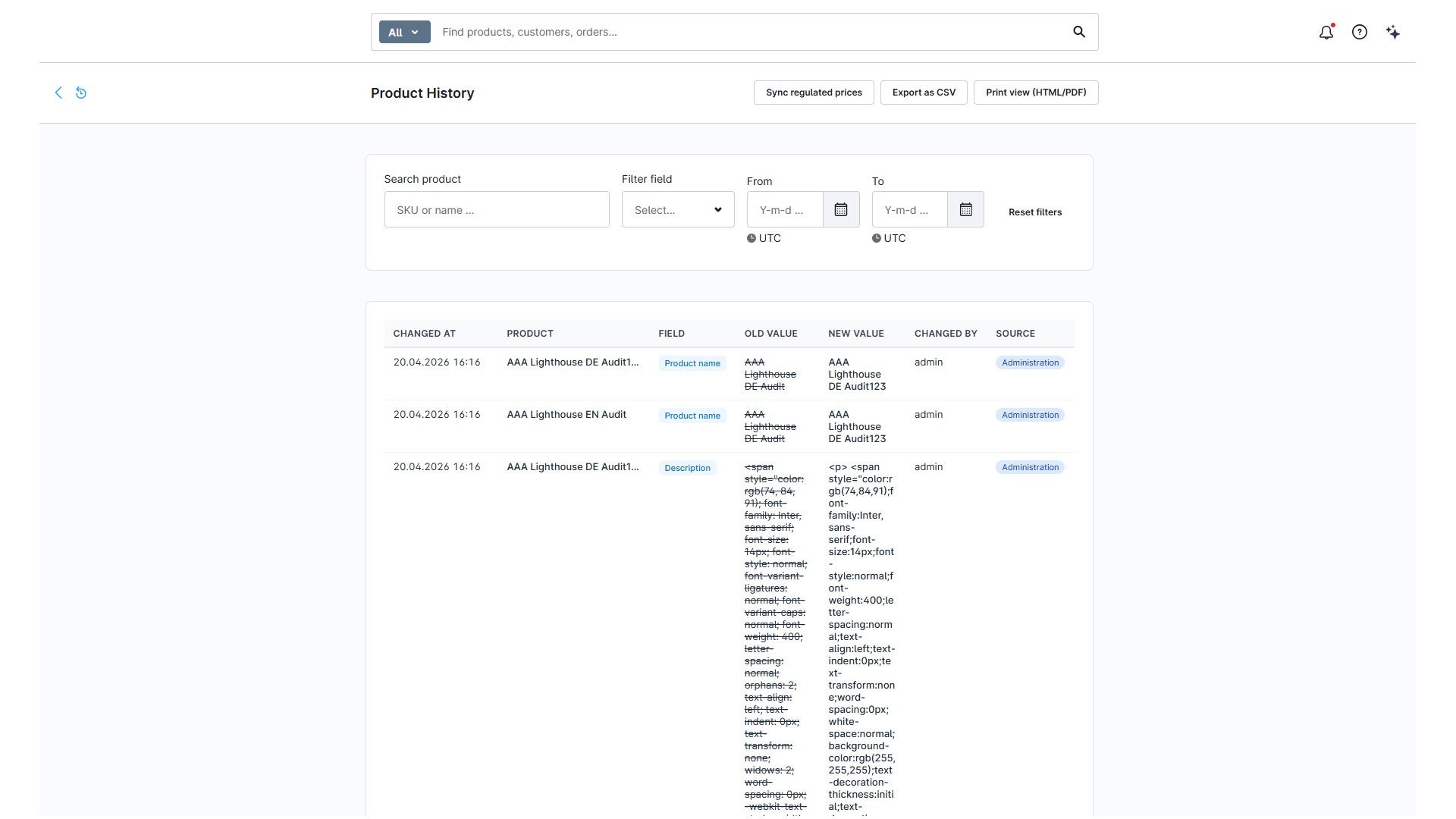The height and width of the screenshot is (819, 1456).
Task: Click strikethrough old value in first row
Action: pos(770,375)
